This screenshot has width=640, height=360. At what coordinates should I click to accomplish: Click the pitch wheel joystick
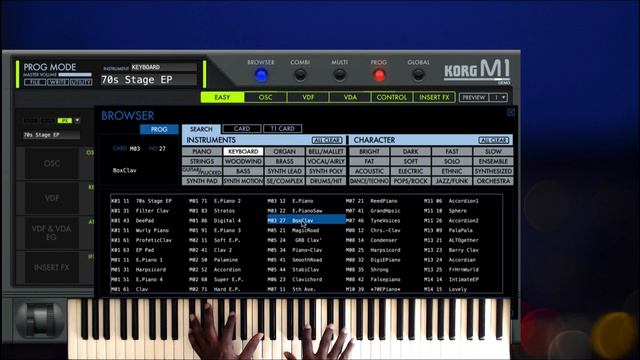40,320
